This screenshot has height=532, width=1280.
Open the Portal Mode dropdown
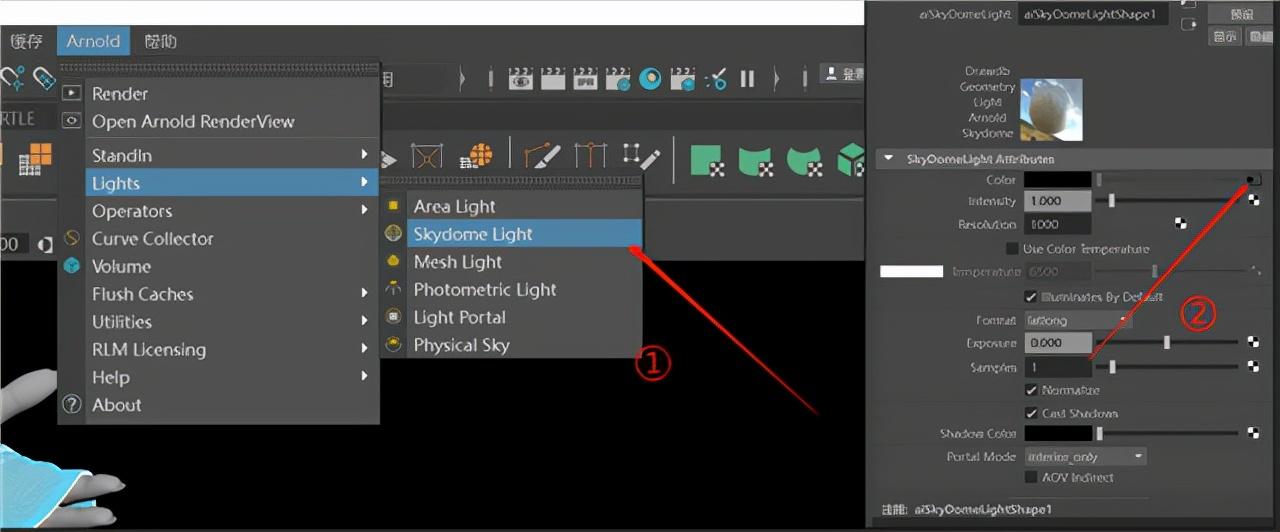(x=1086, y=456)
